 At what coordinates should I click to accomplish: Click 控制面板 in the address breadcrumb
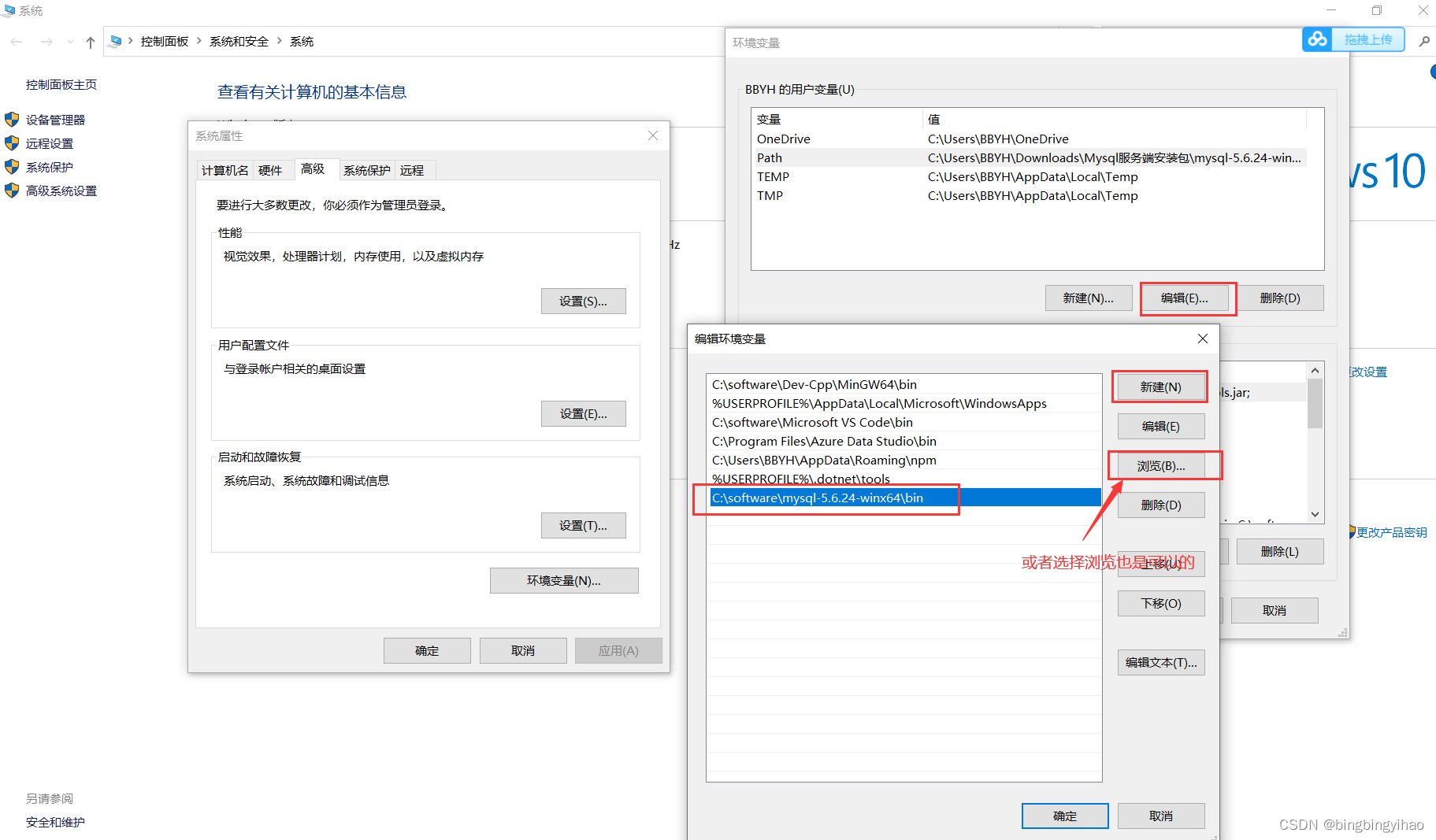[x=165, y=42]
